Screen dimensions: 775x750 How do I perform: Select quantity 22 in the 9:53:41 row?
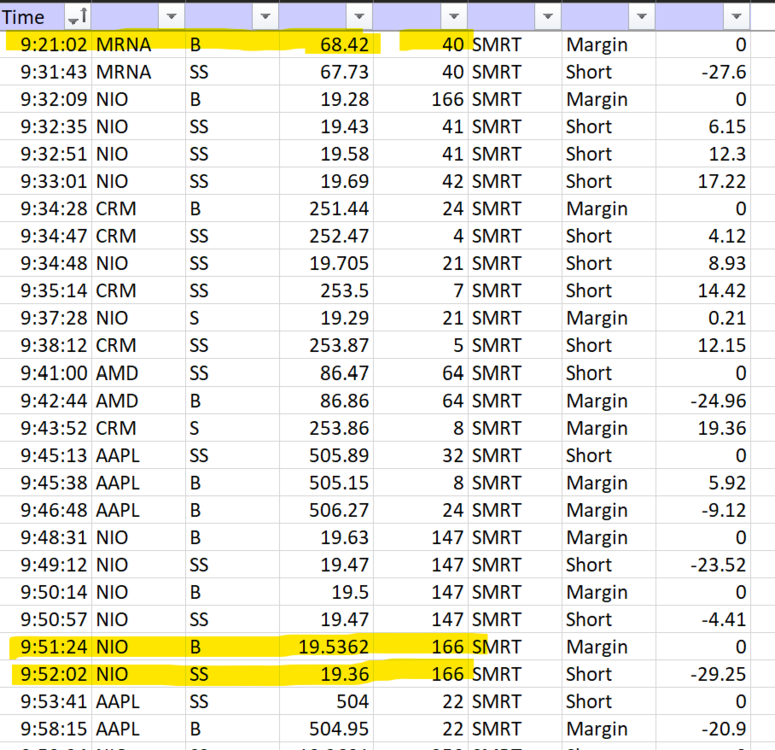421,702
